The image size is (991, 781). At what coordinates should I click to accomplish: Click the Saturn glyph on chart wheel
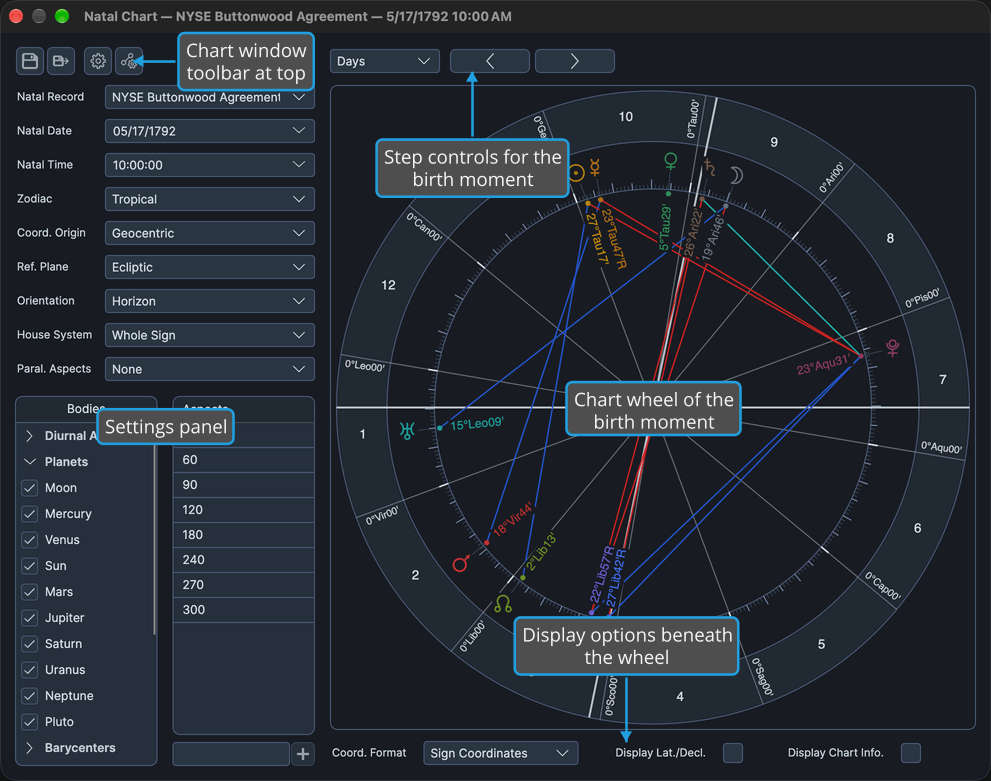(710, 167)
